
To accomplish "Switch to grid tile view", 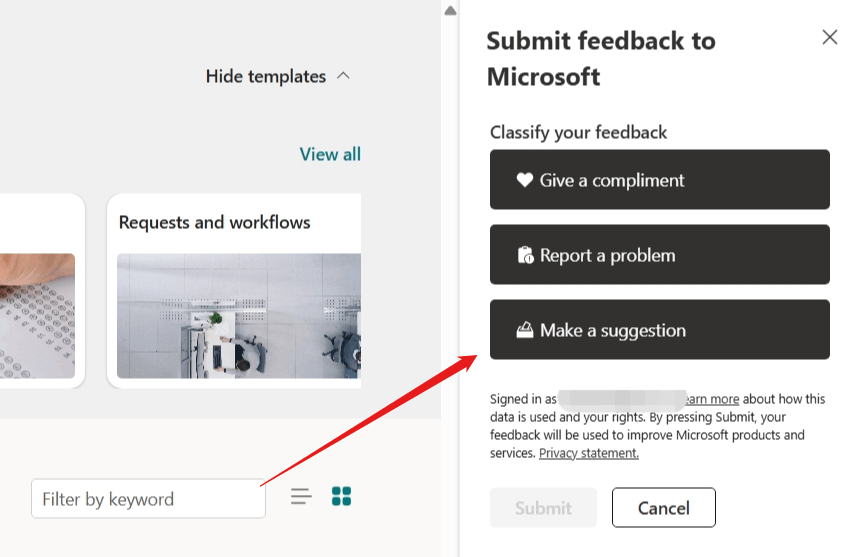I will (341, 496).
